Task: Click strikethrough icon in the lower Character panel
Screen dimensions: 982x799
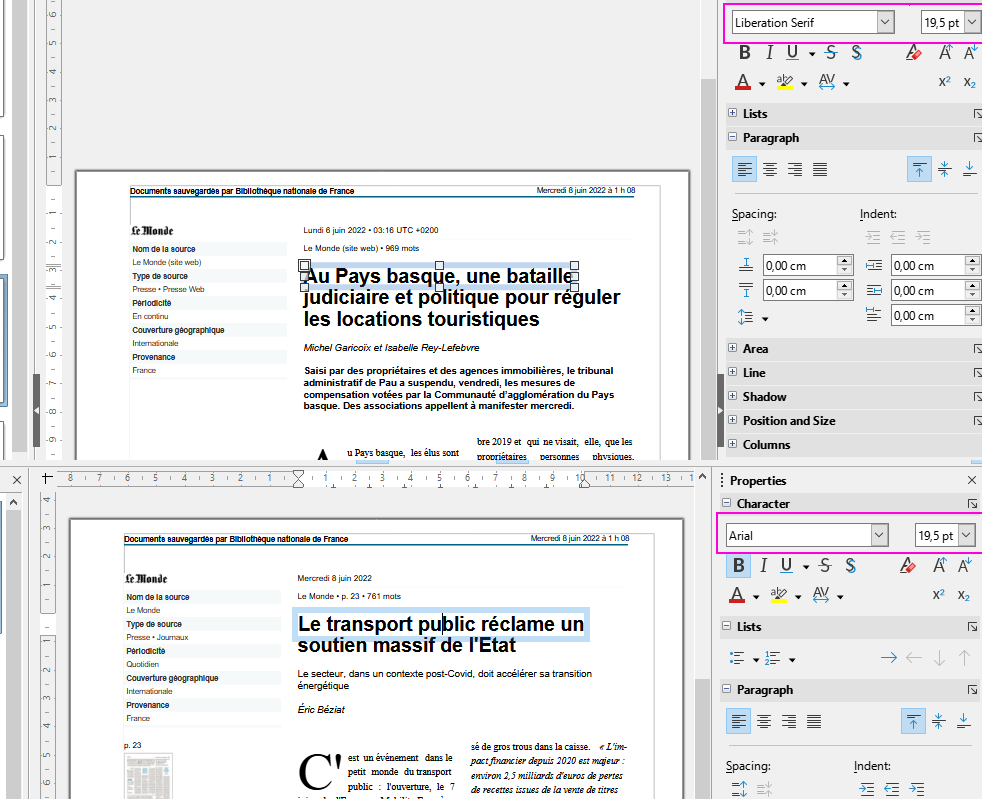Action: tap(827, 566)
